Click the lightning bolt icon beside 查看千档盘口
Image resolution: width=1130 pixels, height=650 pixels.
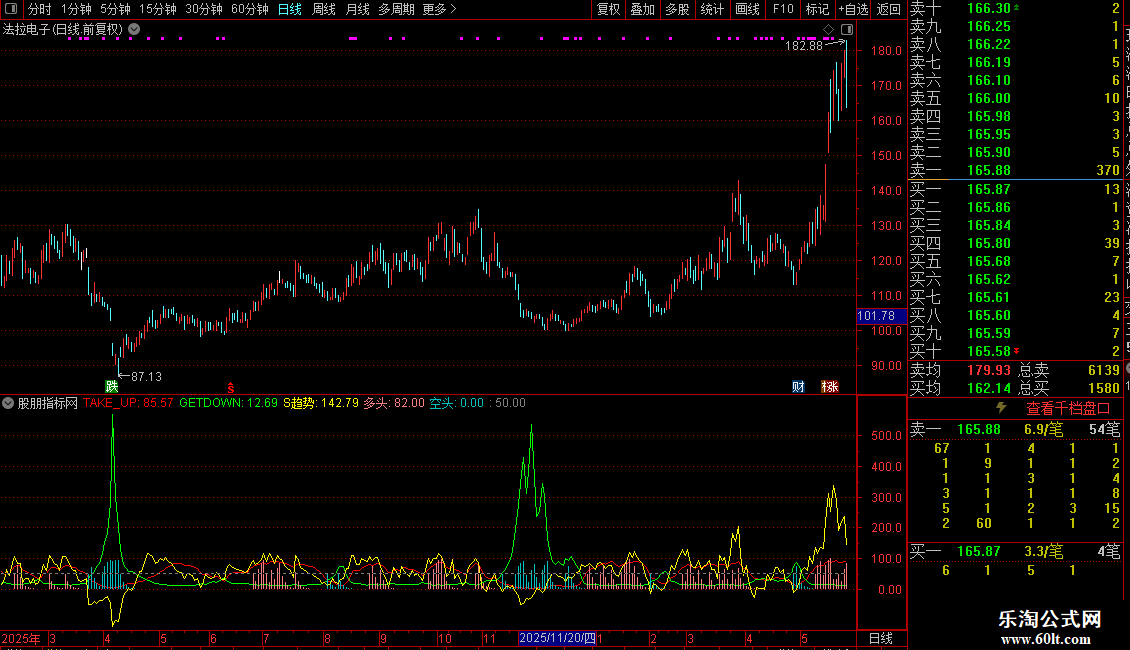coord(1001,408)
